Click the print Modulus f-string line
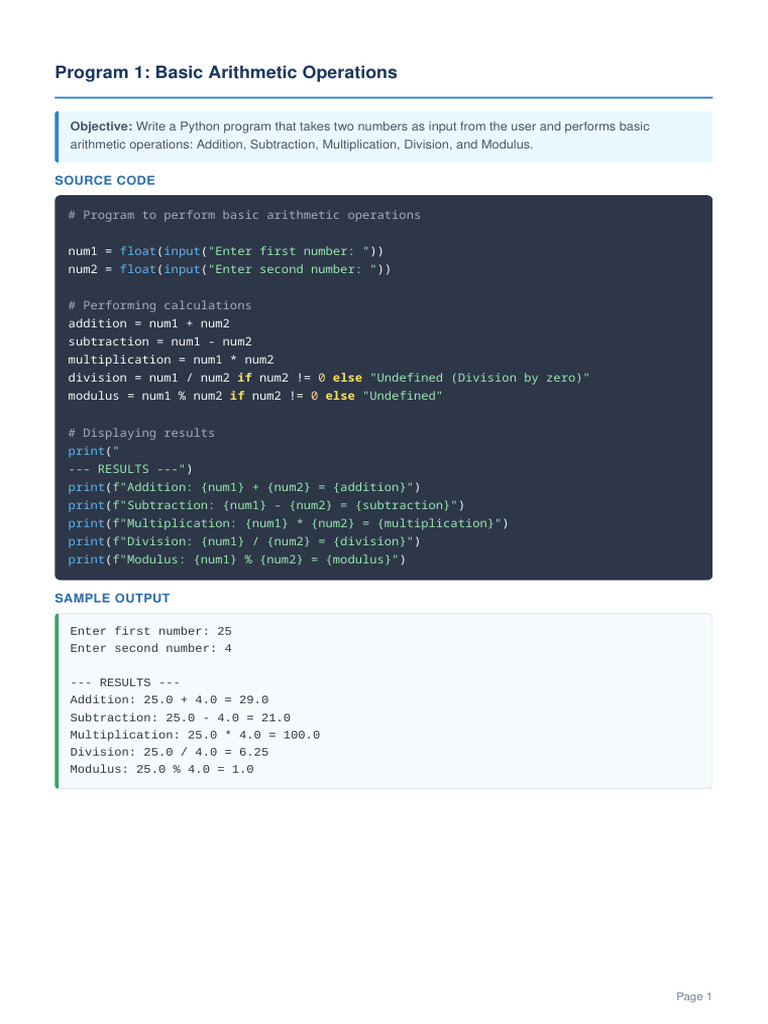Viewport: 768px width, 1024px height. tap(237, 560)
